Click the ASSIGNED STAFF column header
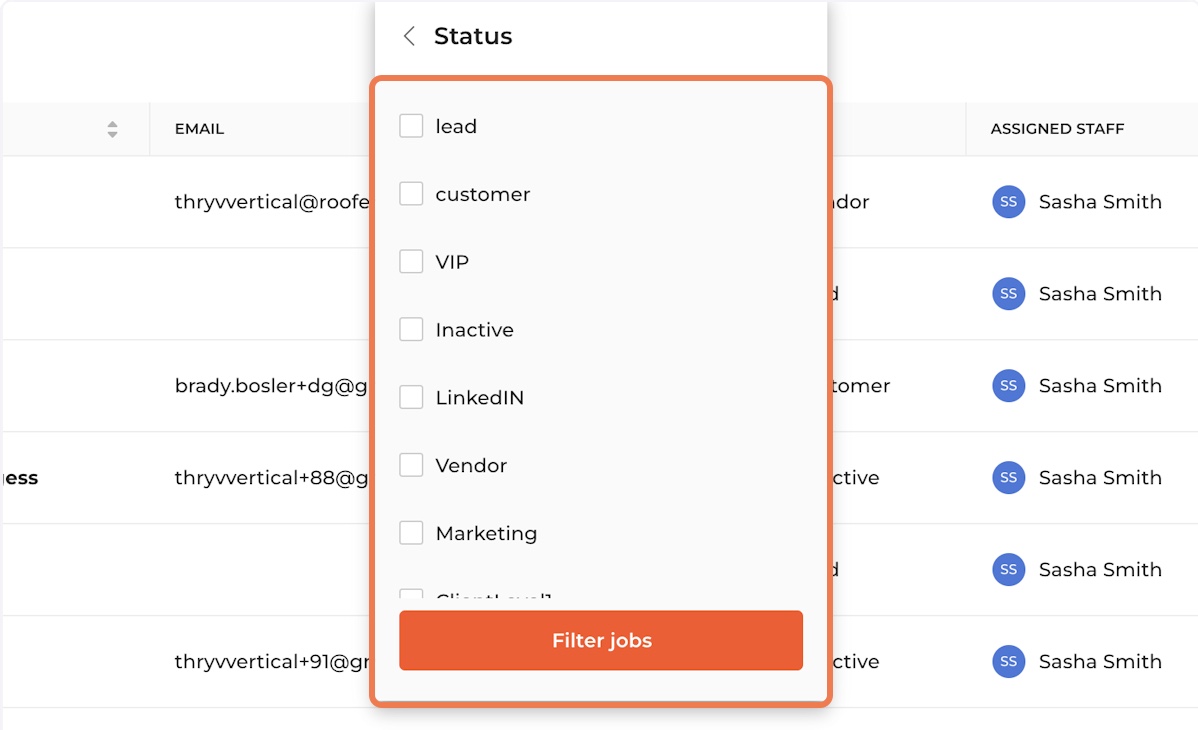Viewport: 1198px width, 730px height. (x=1057, y=129)
